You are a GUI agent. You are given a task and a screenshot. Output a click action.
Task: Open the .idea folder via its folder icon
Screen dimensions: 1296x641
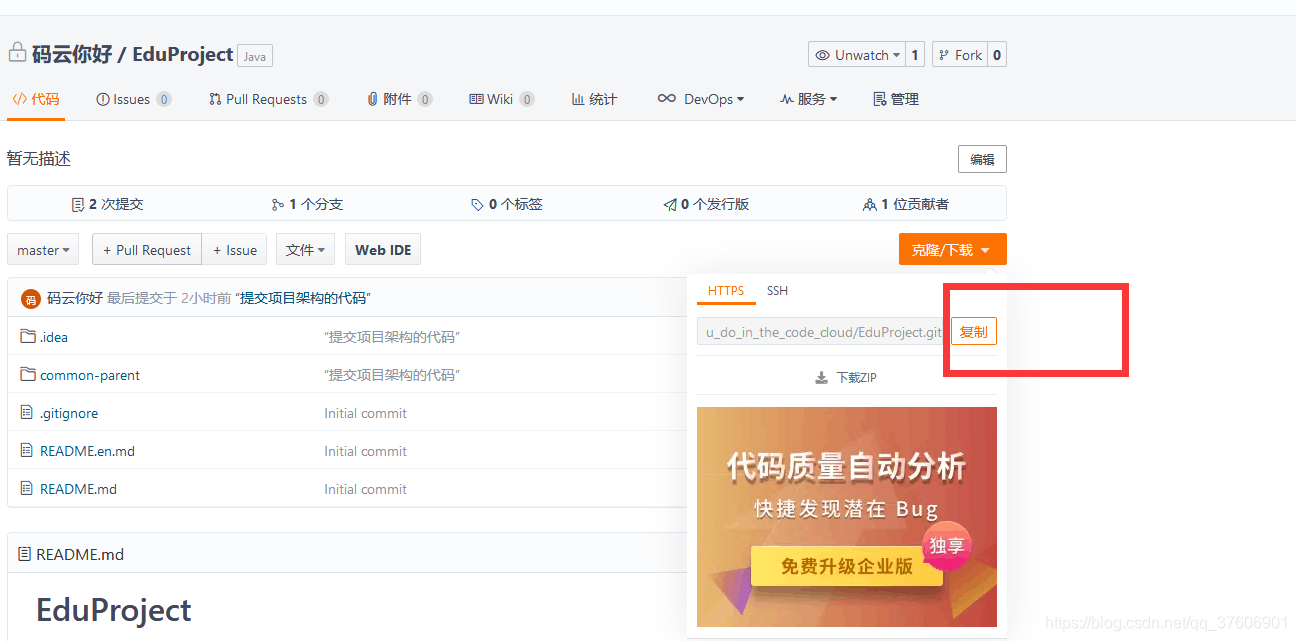(28, 336)
